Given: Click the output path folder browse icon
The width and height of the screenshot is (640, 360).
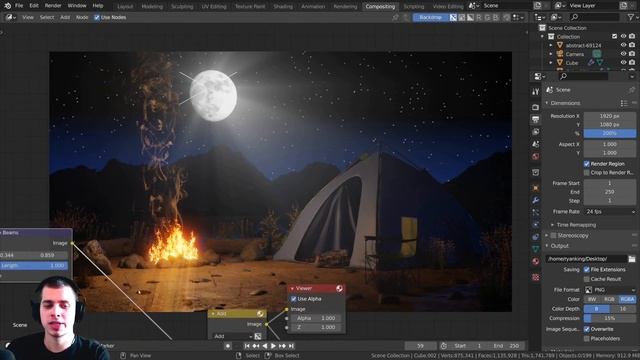Looking at the screenshot, I should coord(632,259).
